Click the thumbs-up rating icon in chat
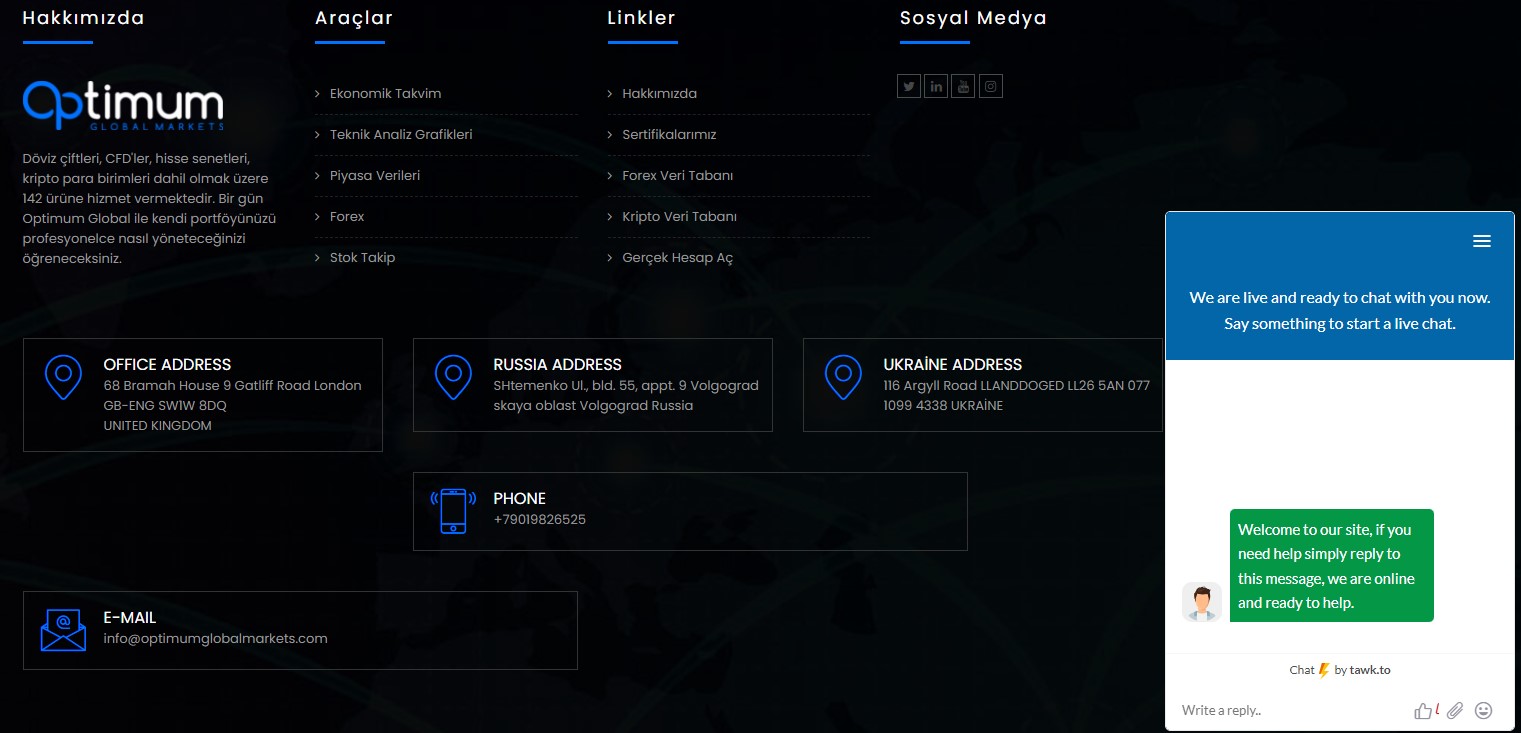The width and height of the screenshot is (1521, 733). [x=1423, y=711]
